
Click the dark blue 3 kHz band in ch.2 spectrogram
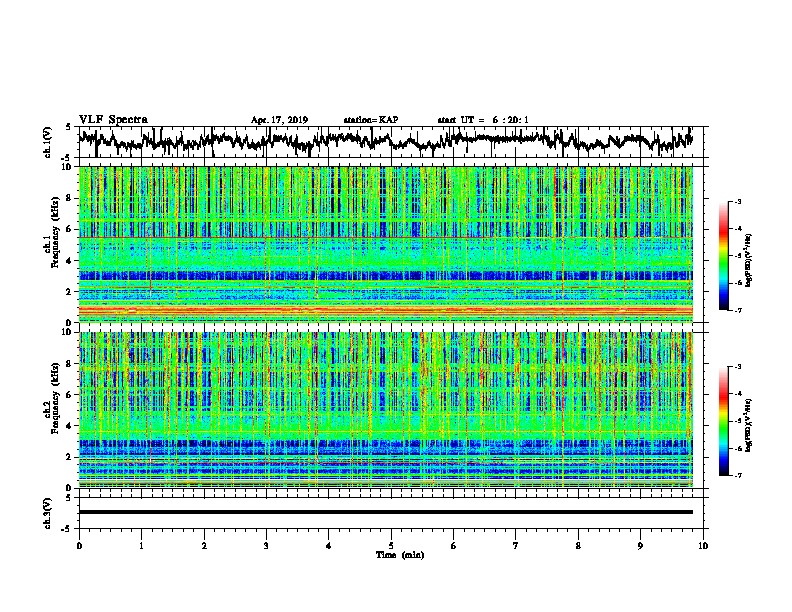pos(385,444)
